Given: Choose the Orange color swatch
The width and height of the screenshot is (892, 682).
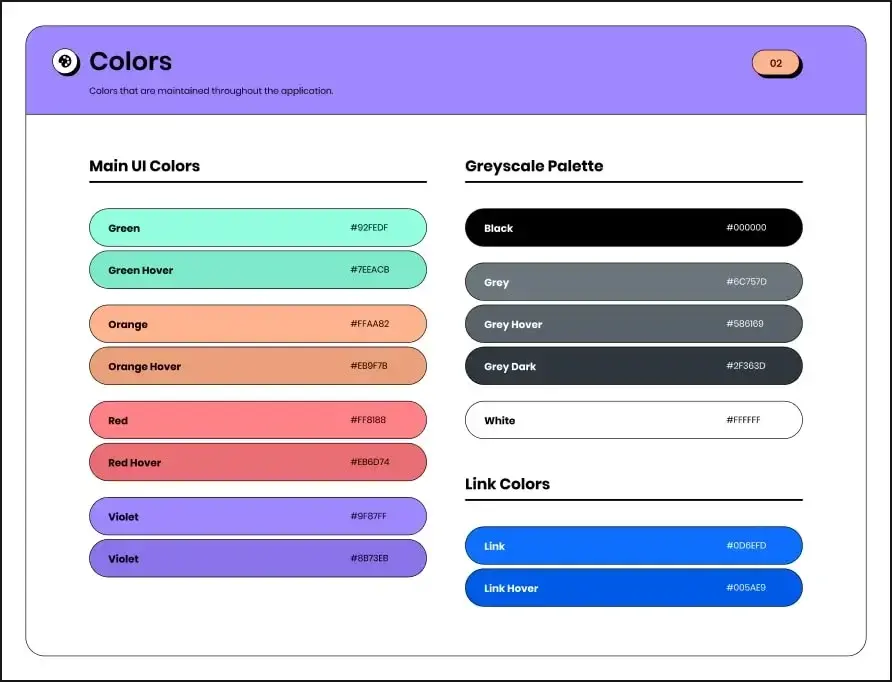Looking at the screenshot, I should pos(257,324).
